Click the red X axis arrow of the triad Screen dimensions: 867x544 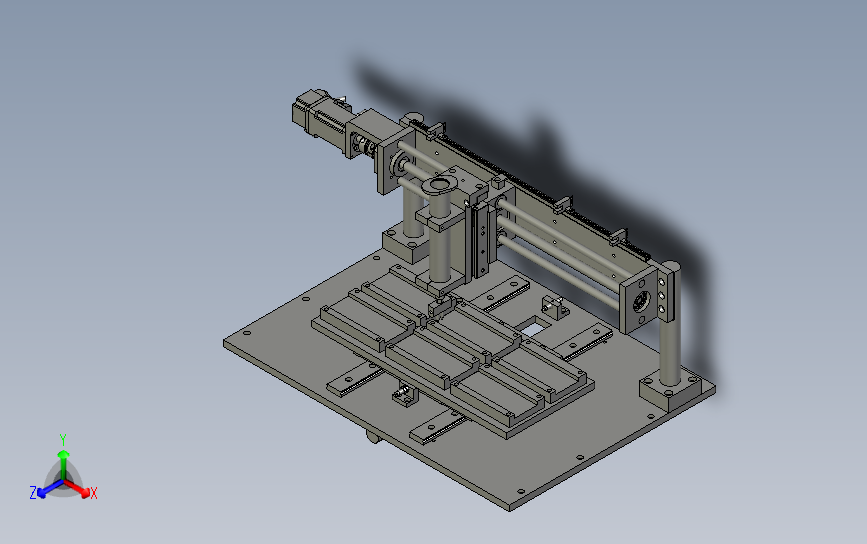click(78, 488)
